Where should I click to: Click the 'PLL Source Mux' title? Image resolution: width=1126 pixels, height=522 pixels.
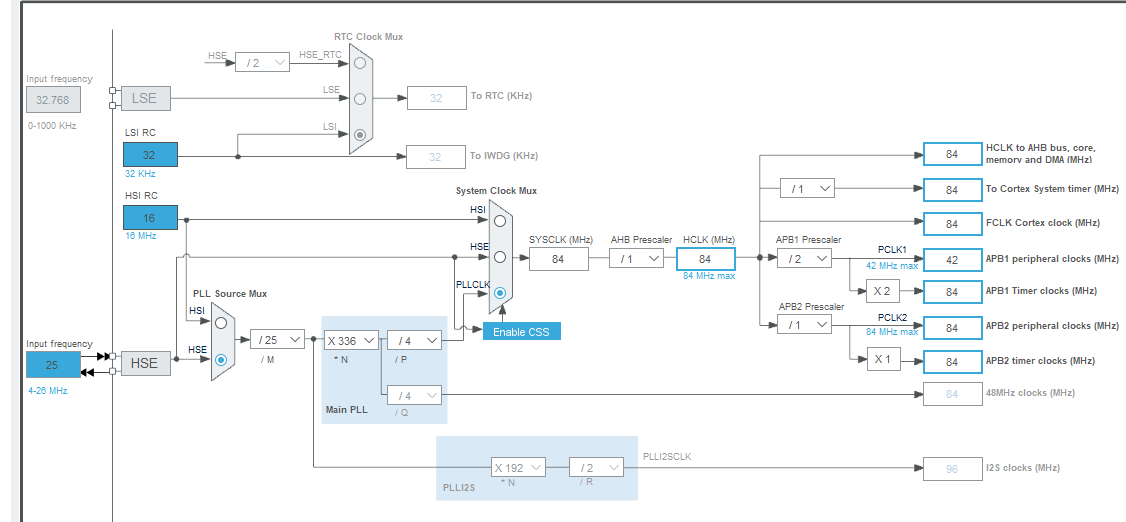[x=230, y=294]
